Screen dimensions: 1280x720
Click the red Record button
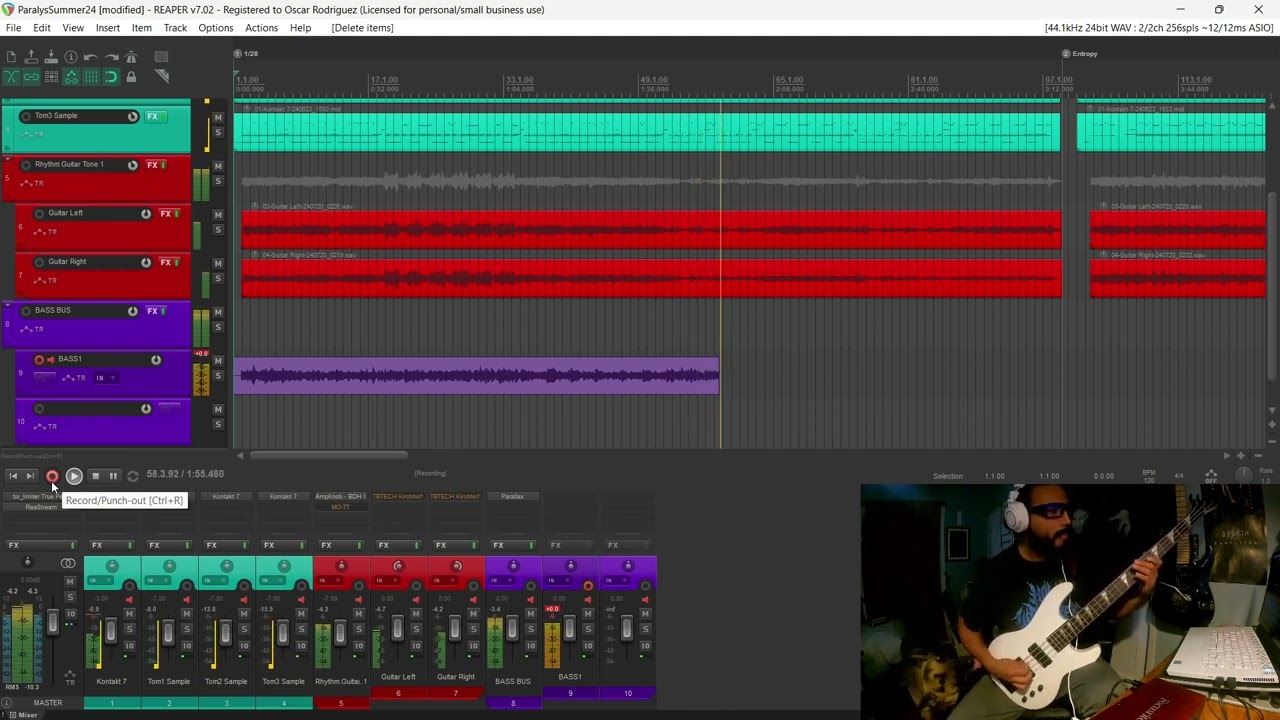(52, 476)
